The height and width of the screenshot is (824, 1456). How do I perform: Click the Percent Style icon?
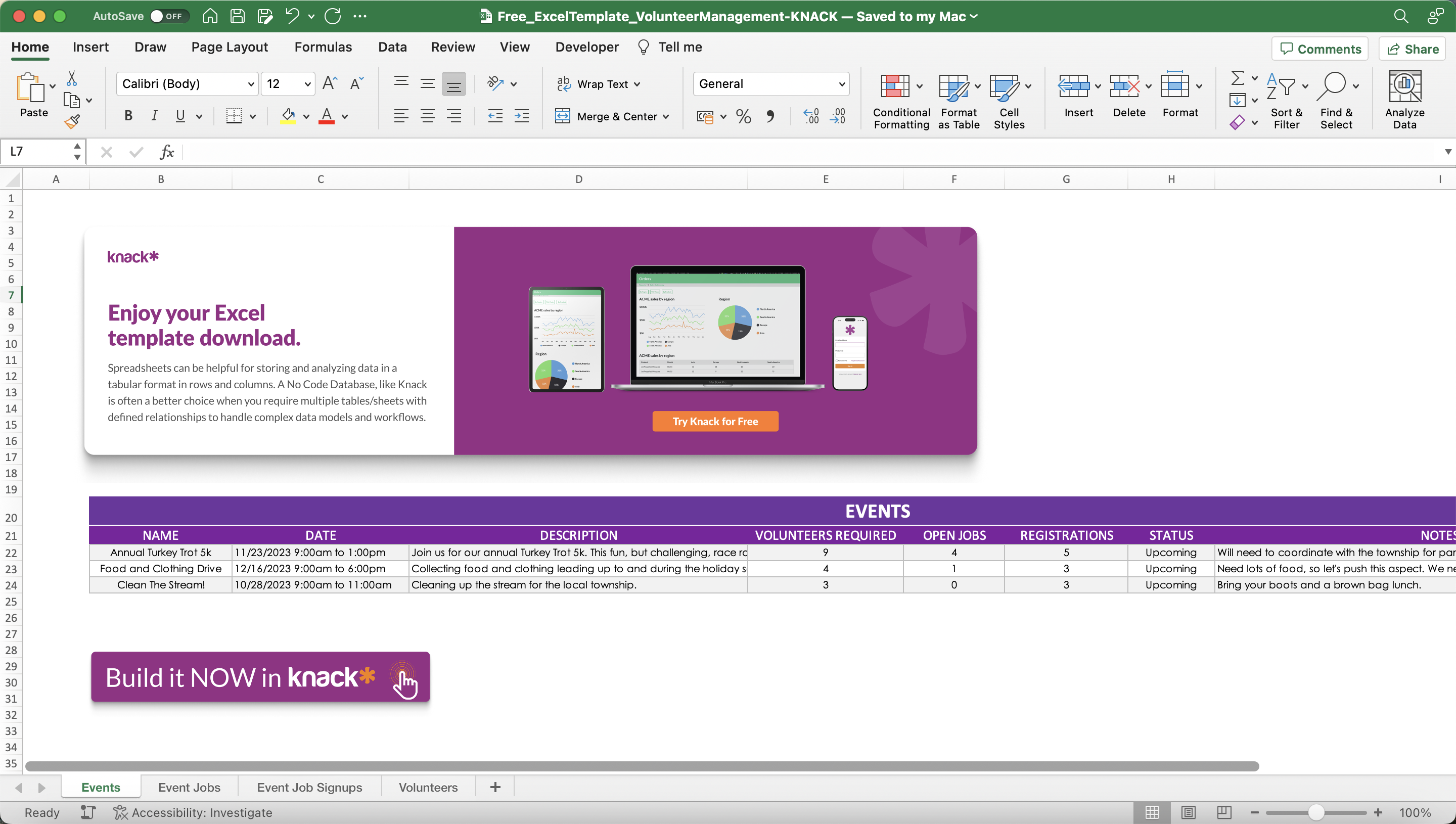[x=743, y=117]
